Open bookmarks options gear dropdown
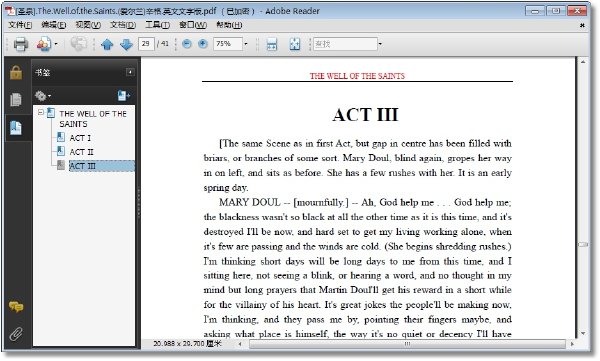This screenshot has height=361, width=600. click(x=42, y=96)
